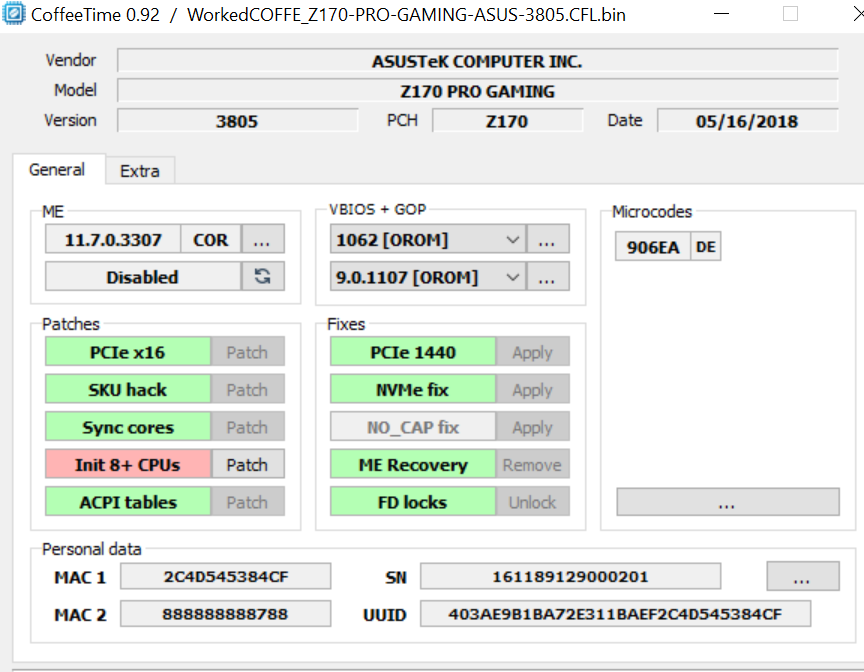Click Unlock button for FD locks

point(532,501)
